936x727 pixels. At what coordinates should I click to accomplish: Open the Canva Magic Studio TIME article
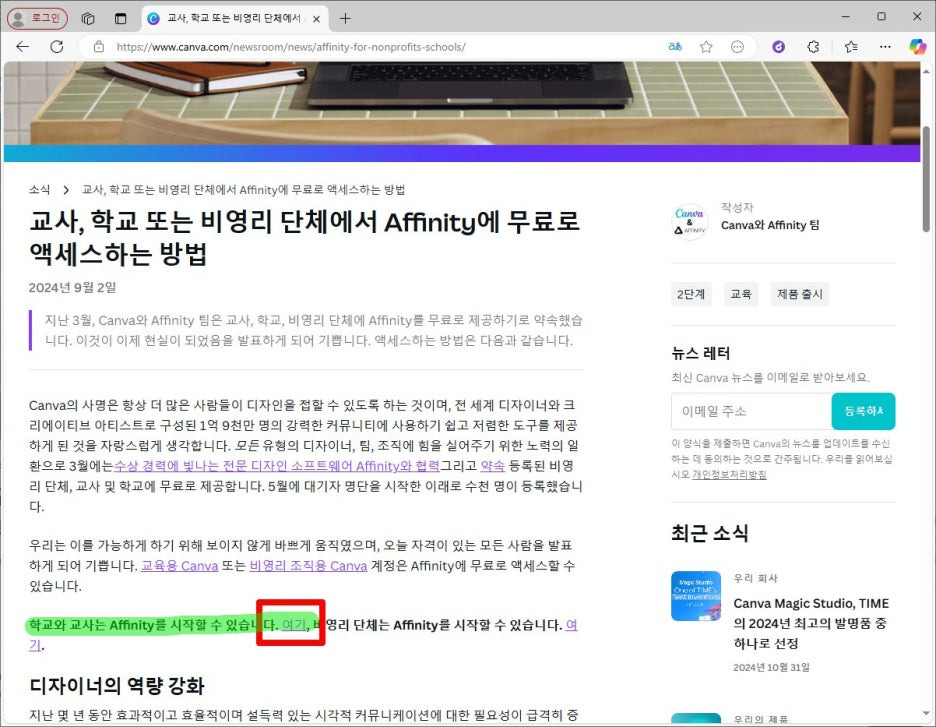(811, 623)
